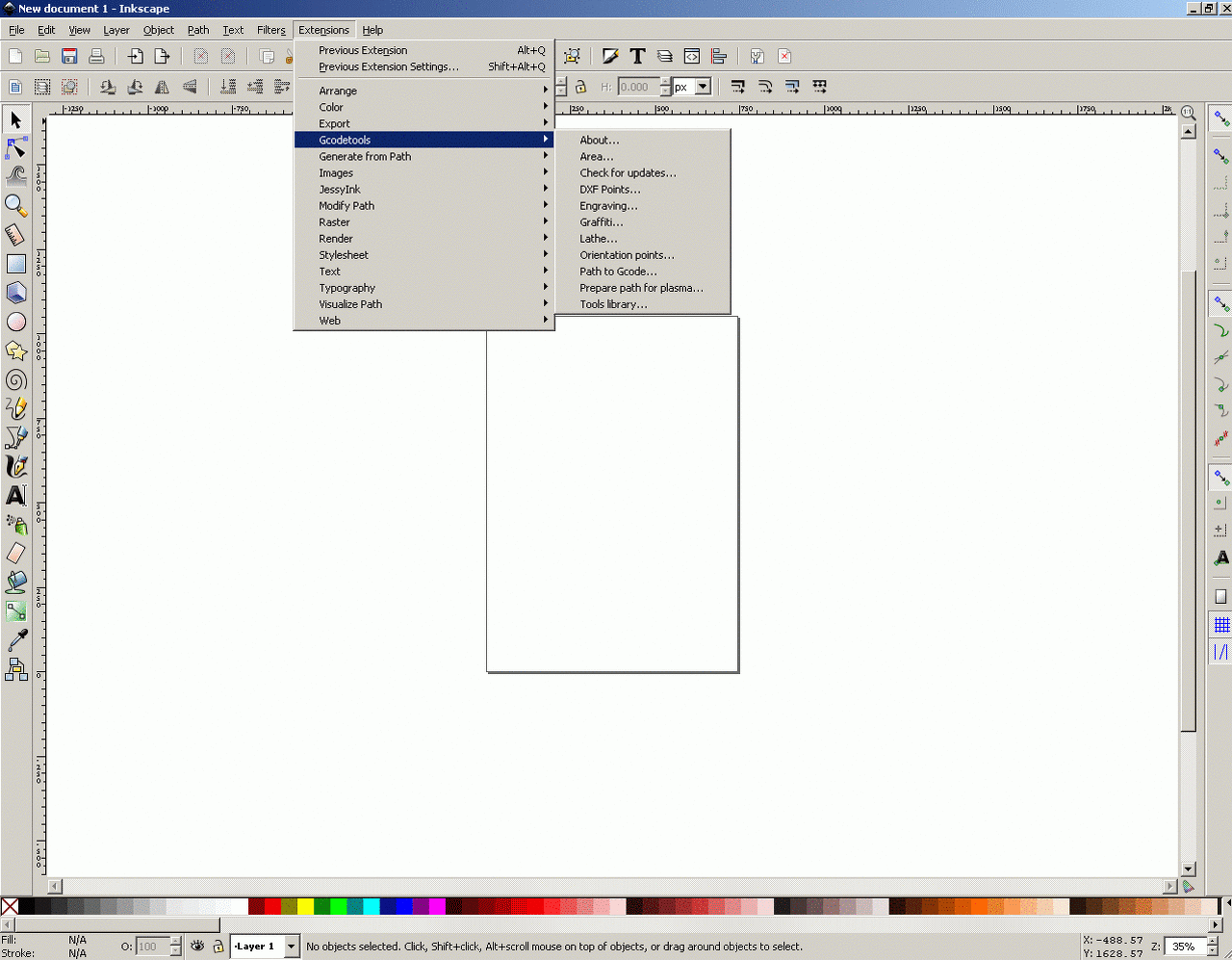Select the Eraser tool

[15, 553]
